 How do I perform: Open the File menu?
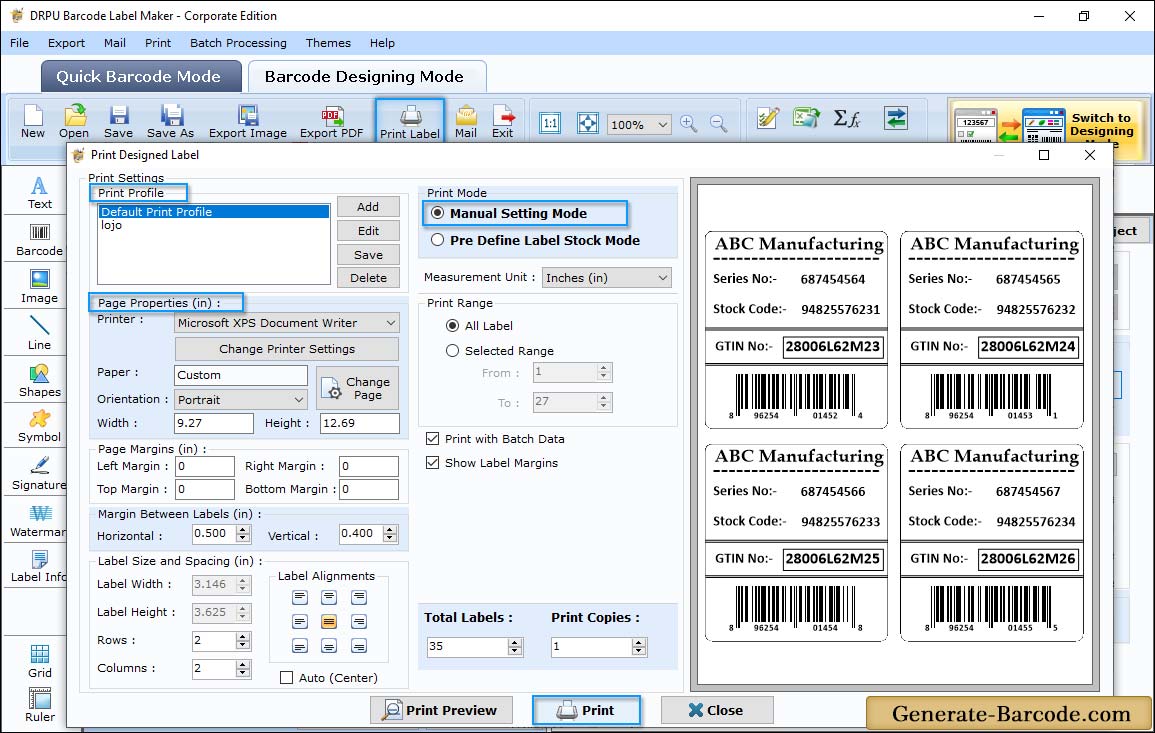point(19,43)
